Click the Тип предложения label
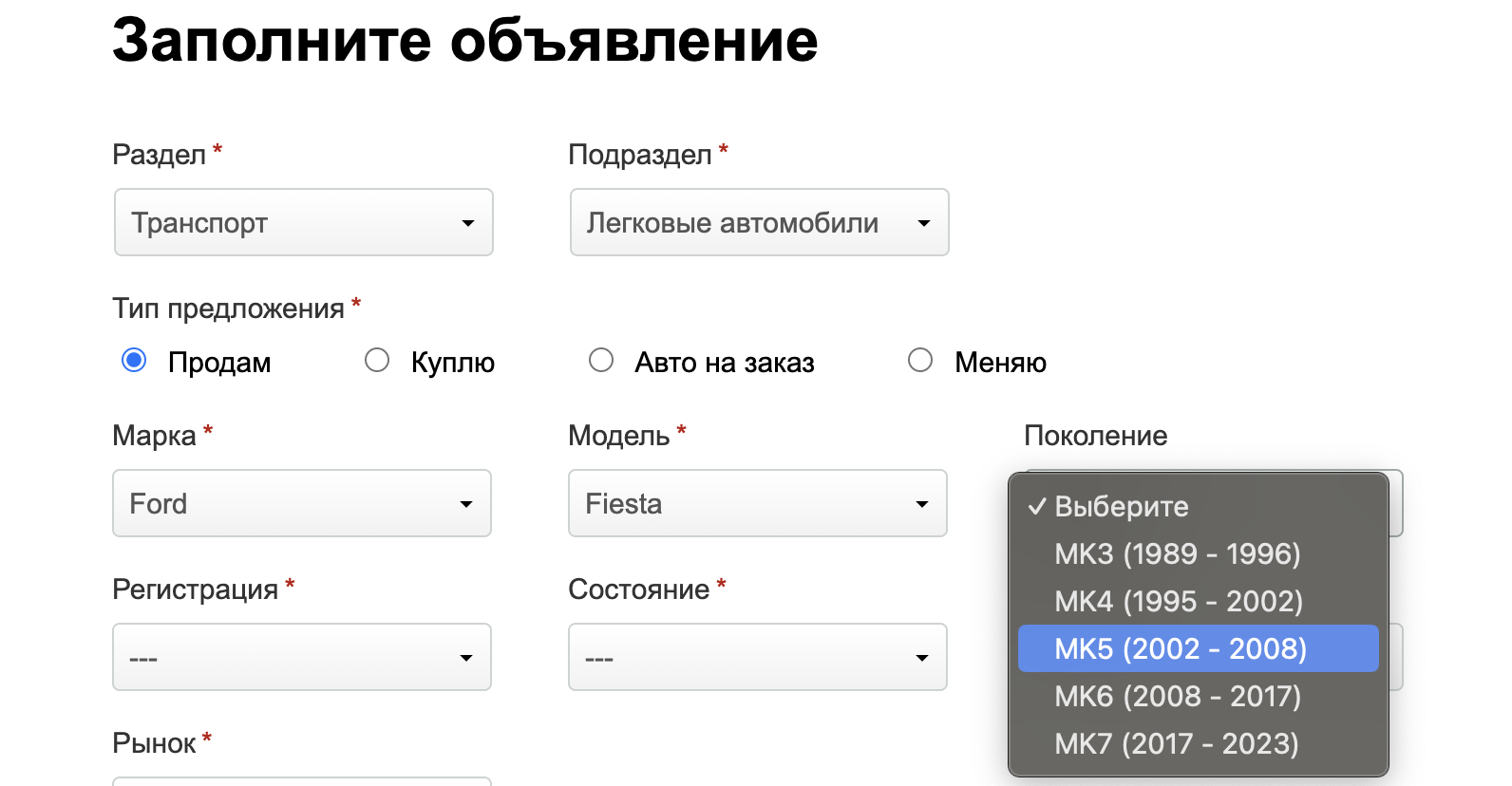Viewport: 1512px width, 786px height. click(228, 309)
